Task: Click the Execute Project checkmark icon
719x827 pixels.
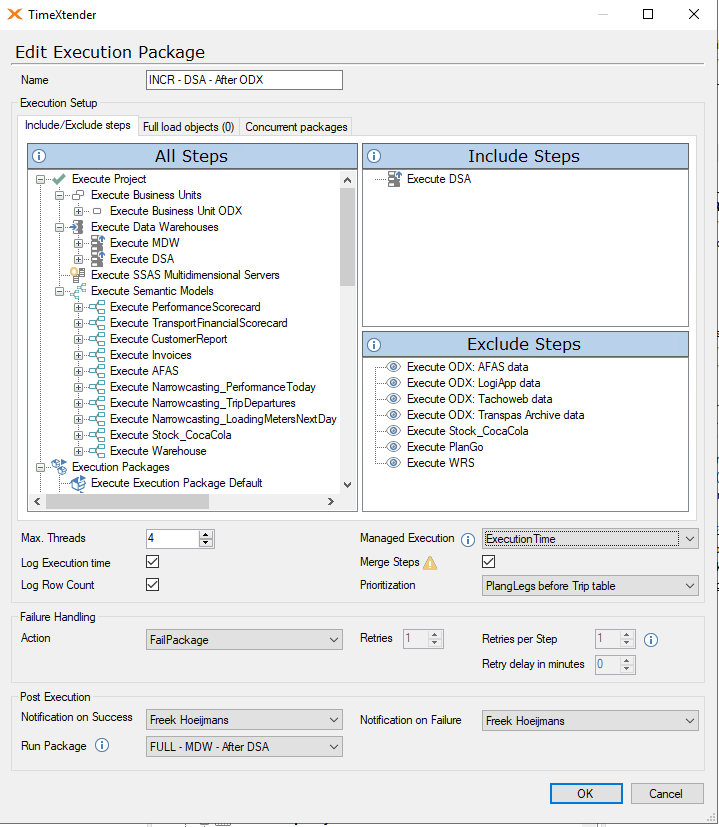Action: click(x=59, y=179)
